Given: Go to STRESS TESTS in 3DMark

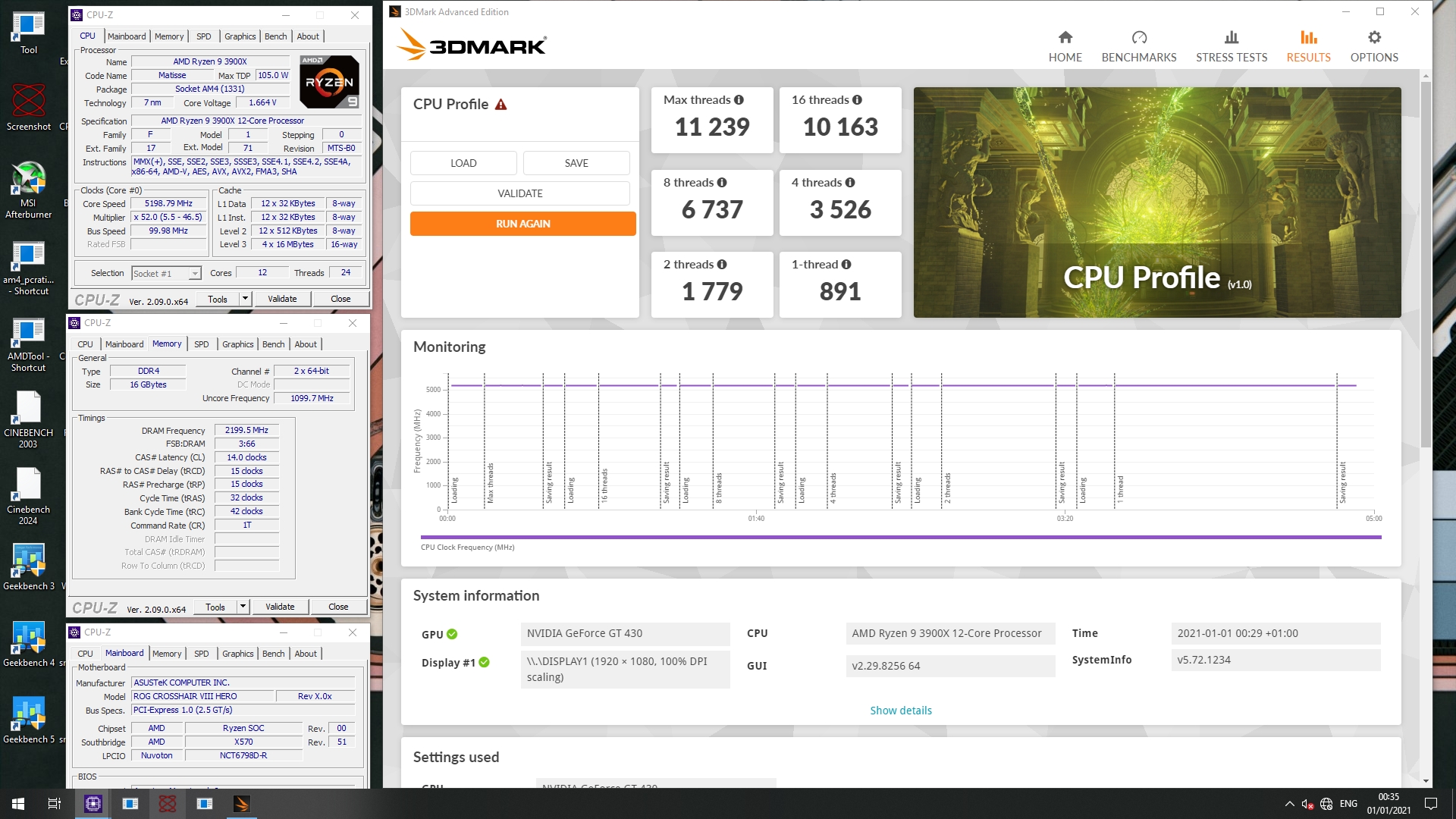Looking at the screenshot, I should (1231, 46).
